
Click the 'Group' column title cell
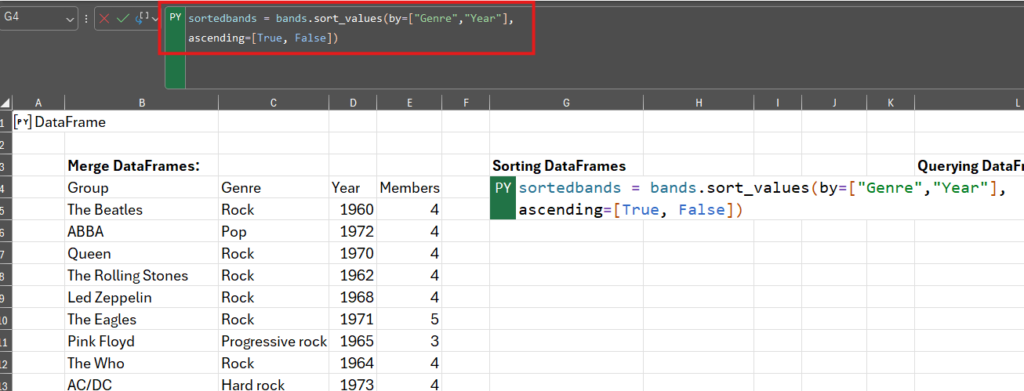tap(142, 188)
